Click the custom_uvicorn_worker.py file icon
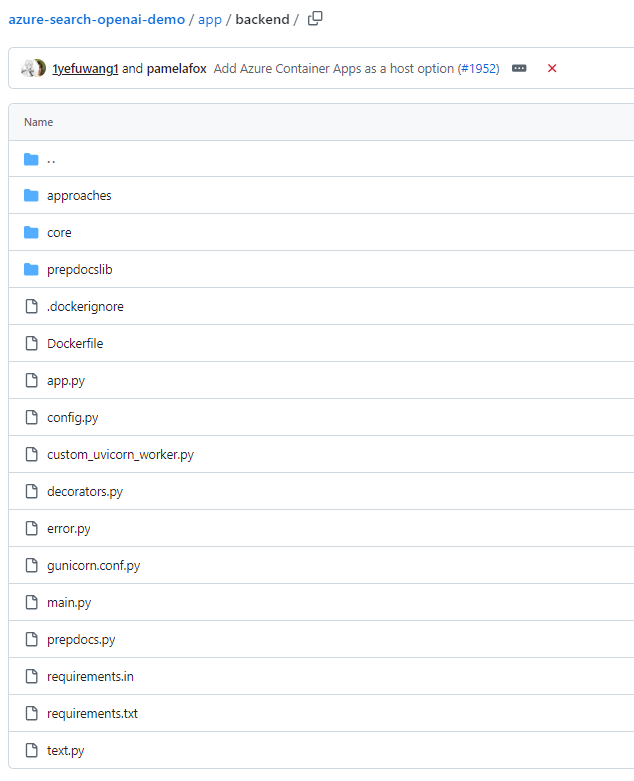Viewport: 634px width, 781px height. pyautogui.click(x=31, y=454)
